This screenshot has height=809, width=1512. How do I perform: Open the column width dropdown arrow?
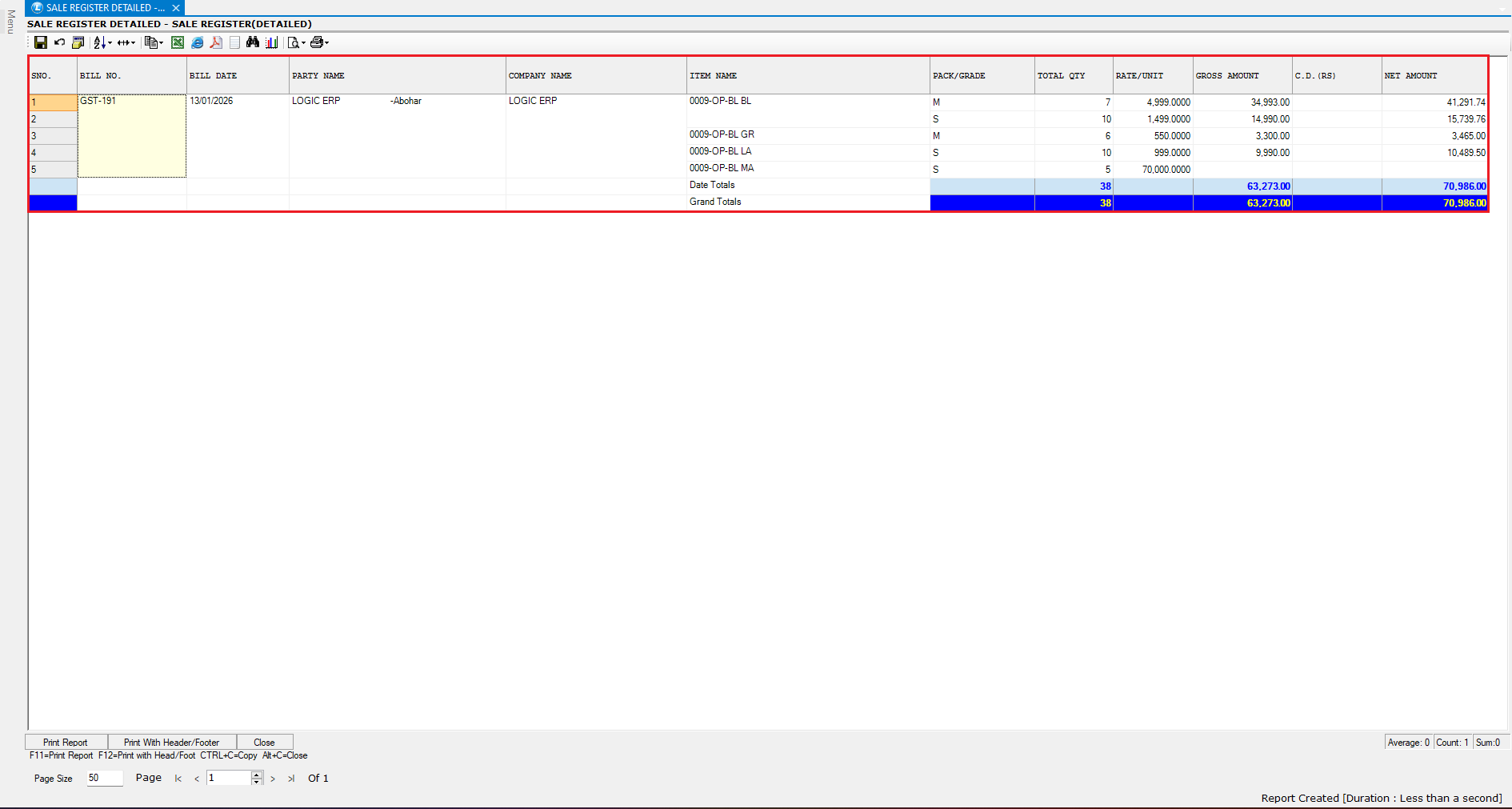pyautogui.click(x=133, y=43)
